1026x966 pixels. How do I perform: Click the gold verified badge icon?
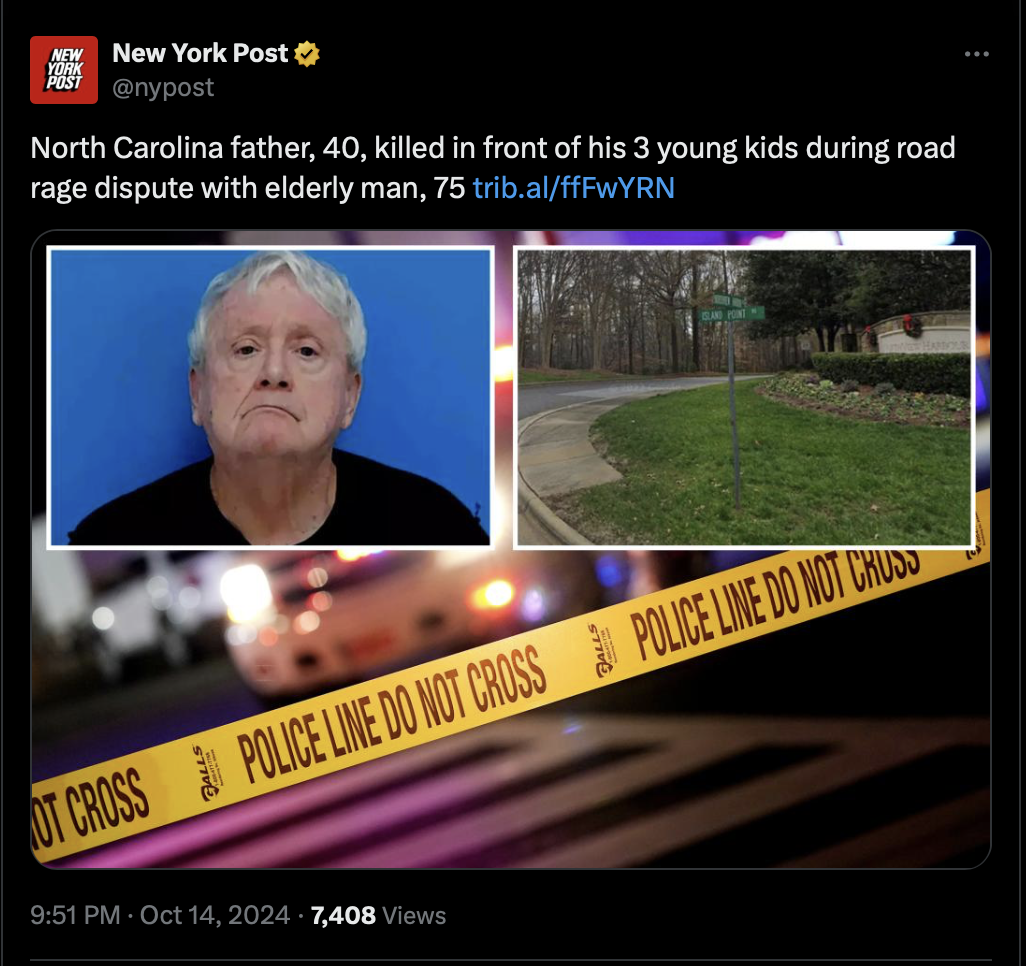[307, 54]
